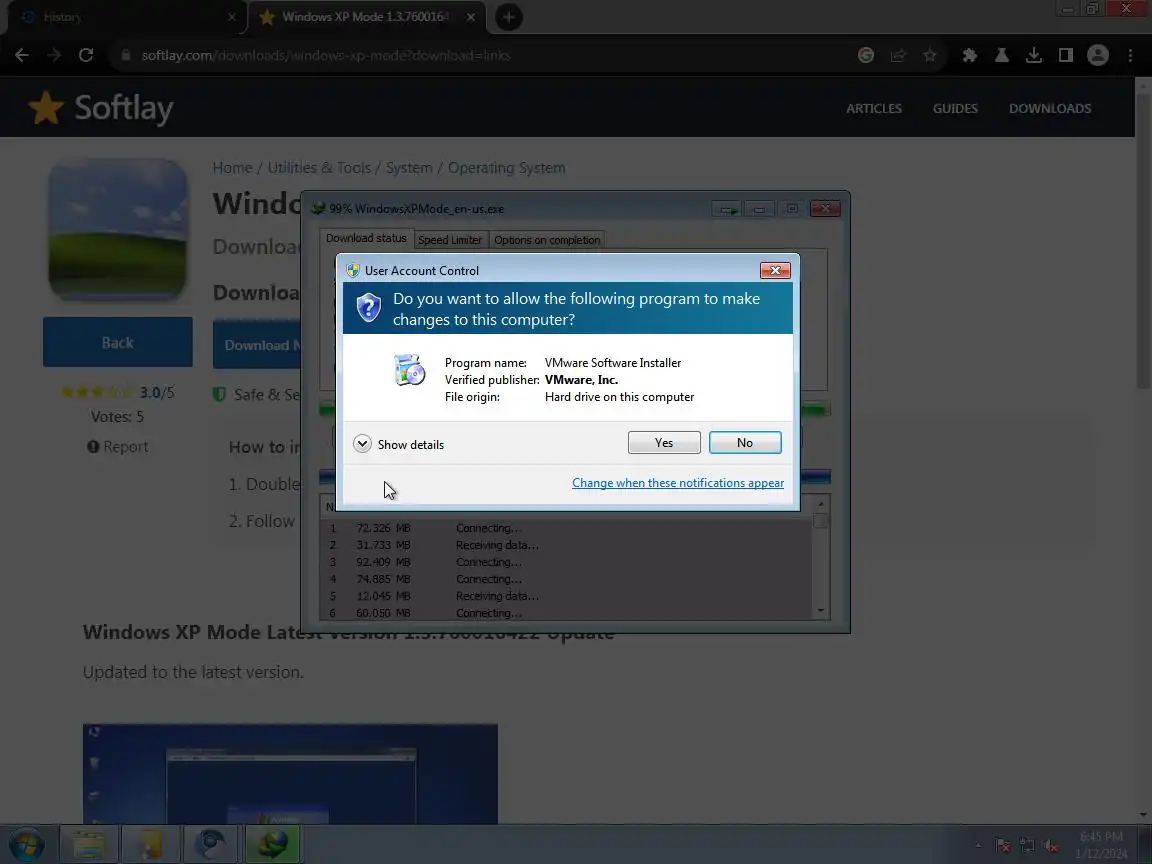Click No in User Account Control dialog
Screen dimensions: 1152x864
click(744, 442)
